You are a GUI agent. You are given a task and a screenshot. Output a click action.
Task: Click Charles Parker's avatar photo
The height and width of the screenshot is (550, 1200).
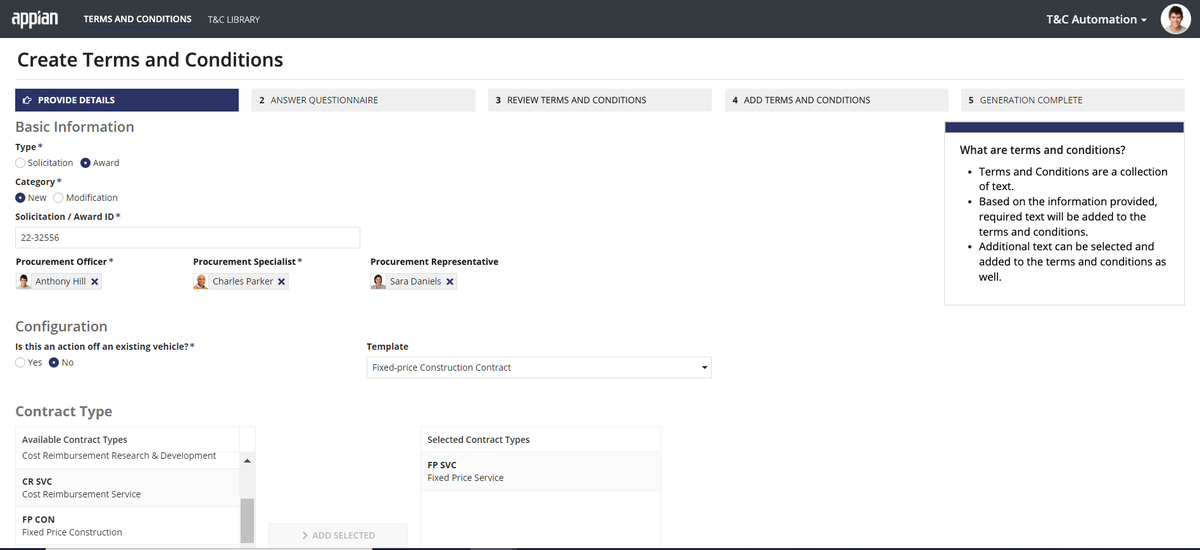click(x=201, y=282)
